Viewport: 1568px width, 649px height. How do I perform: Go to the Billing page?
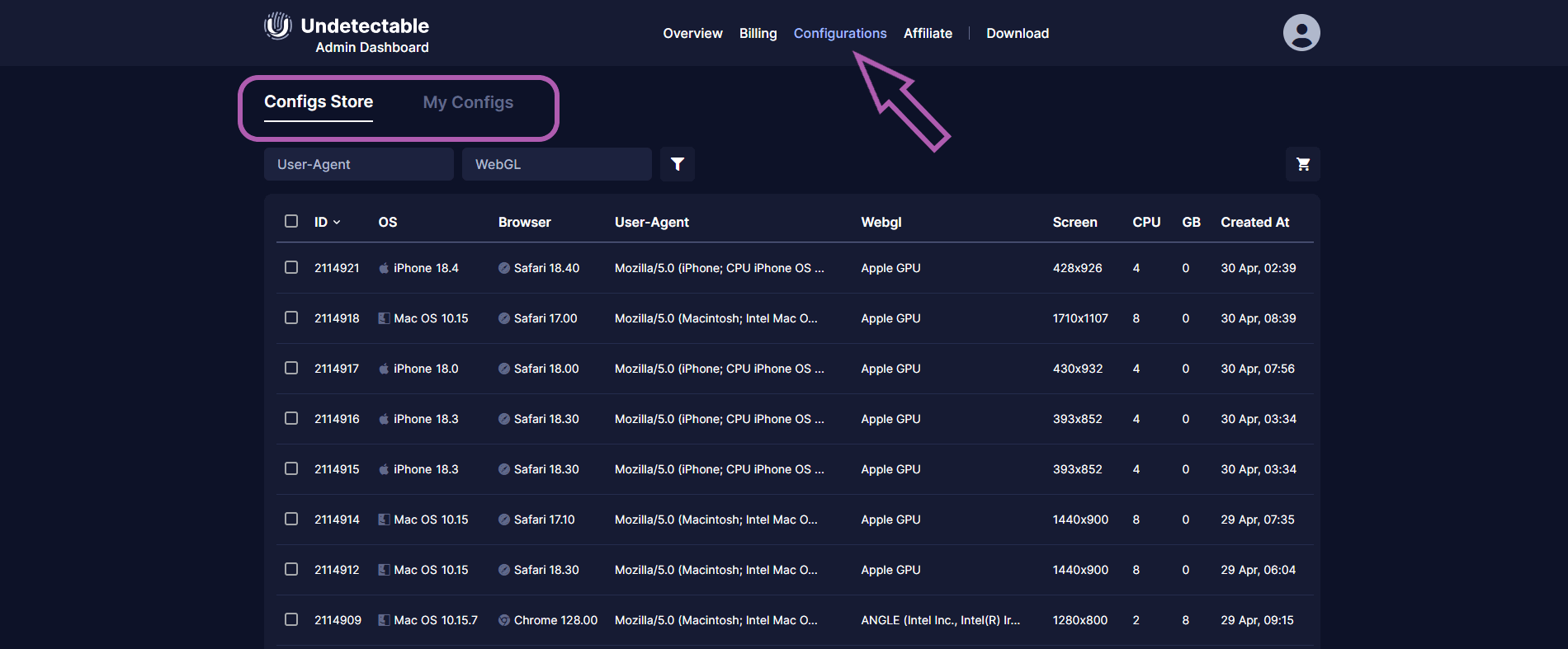[758, 33]
